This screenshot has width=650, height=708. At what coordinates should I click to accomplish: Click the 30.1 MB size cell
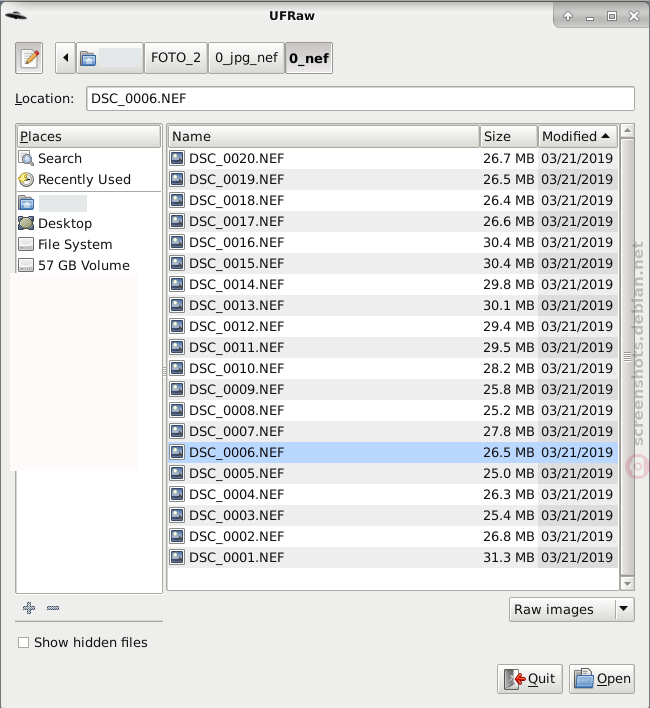pos(509,305)
